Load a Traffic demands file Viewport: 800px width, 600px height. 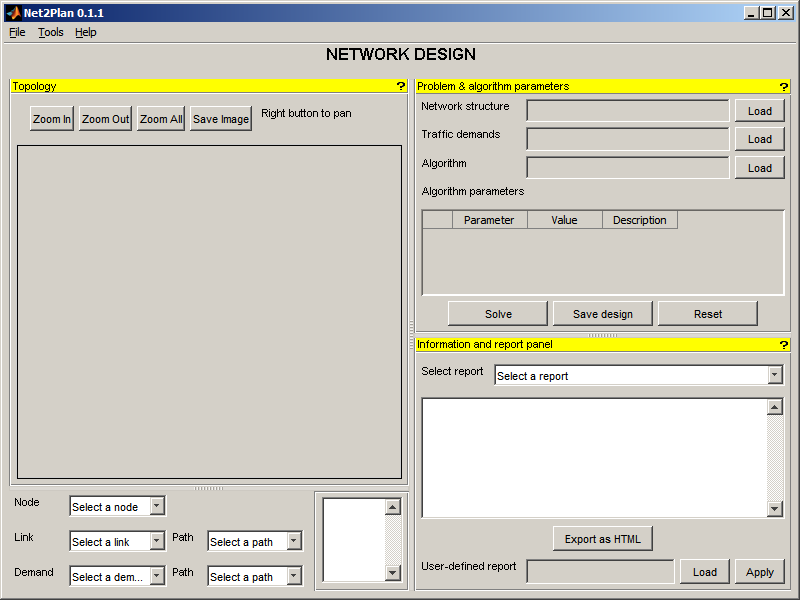coord(759,139)
